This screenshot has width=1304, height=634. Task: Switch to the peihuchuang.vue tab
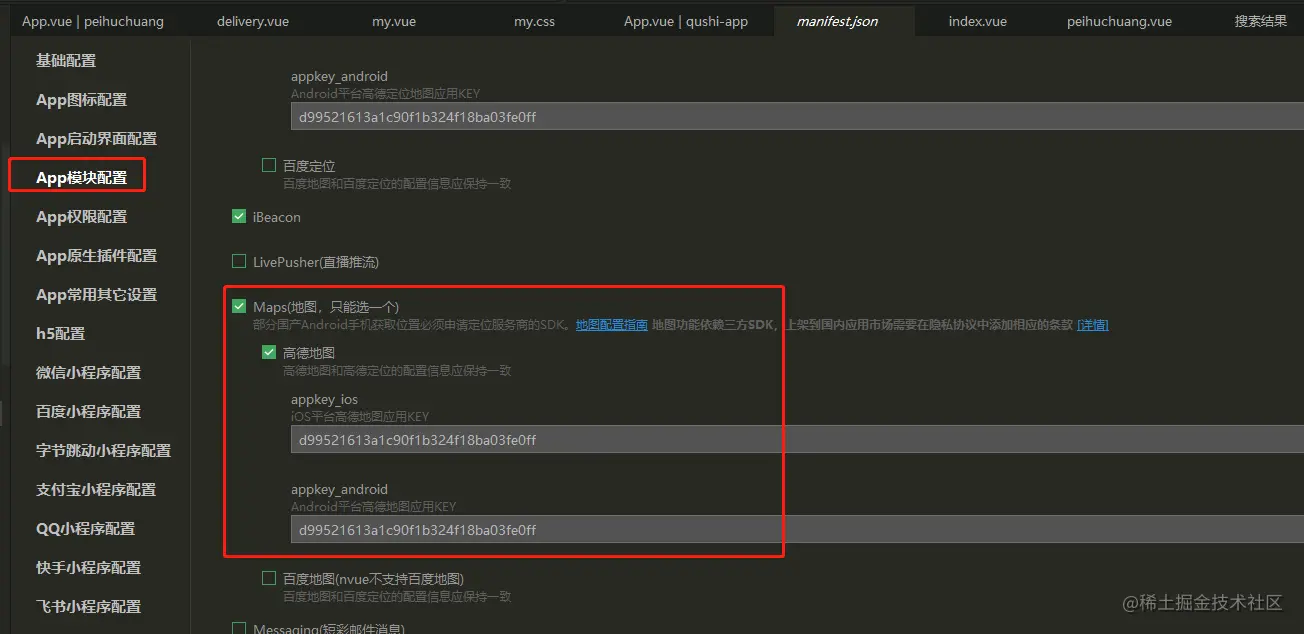[1118, 20]
